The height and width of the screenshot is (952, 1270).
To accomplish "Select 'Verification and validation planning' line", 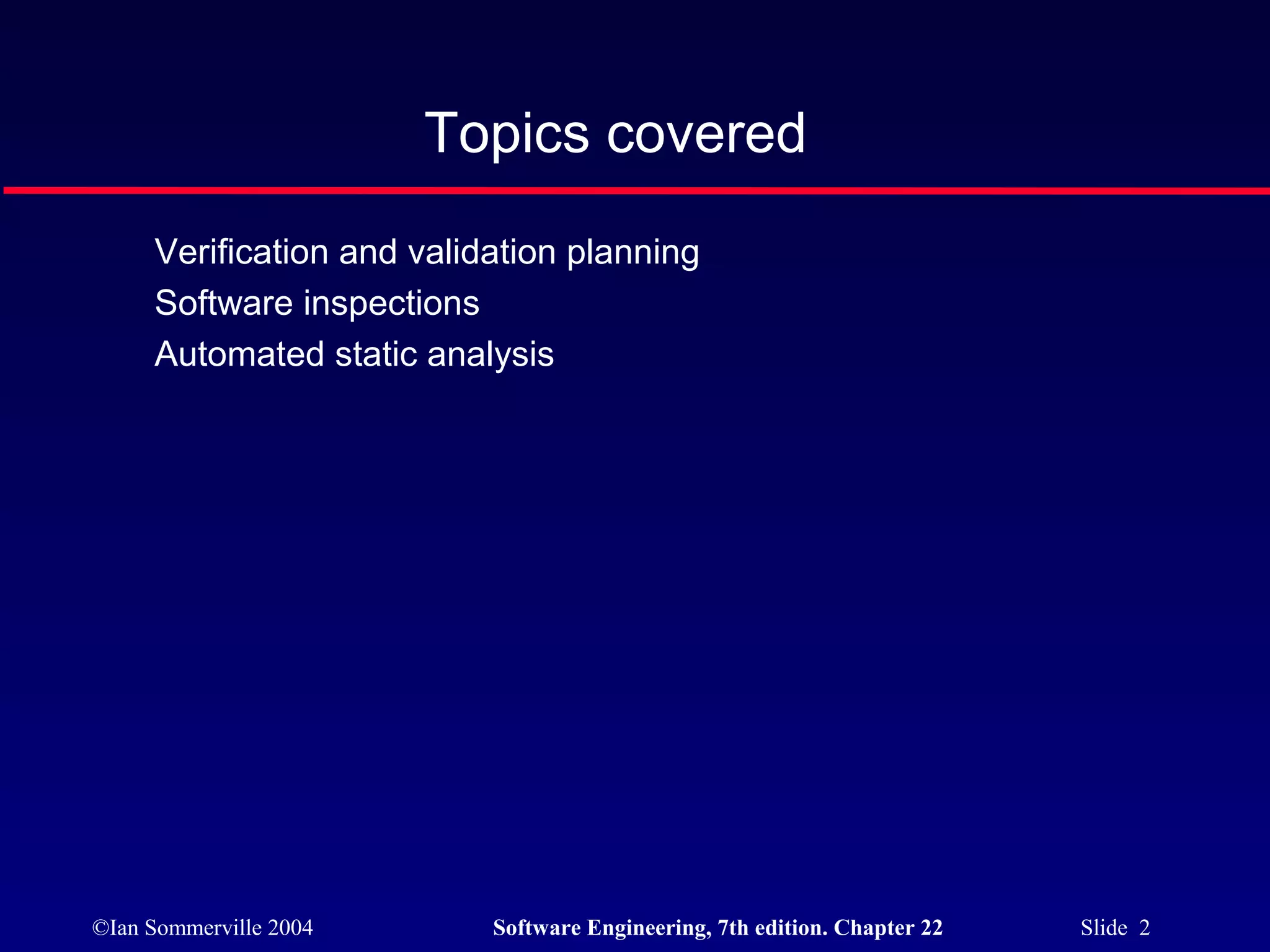I will tap(427, 253).
